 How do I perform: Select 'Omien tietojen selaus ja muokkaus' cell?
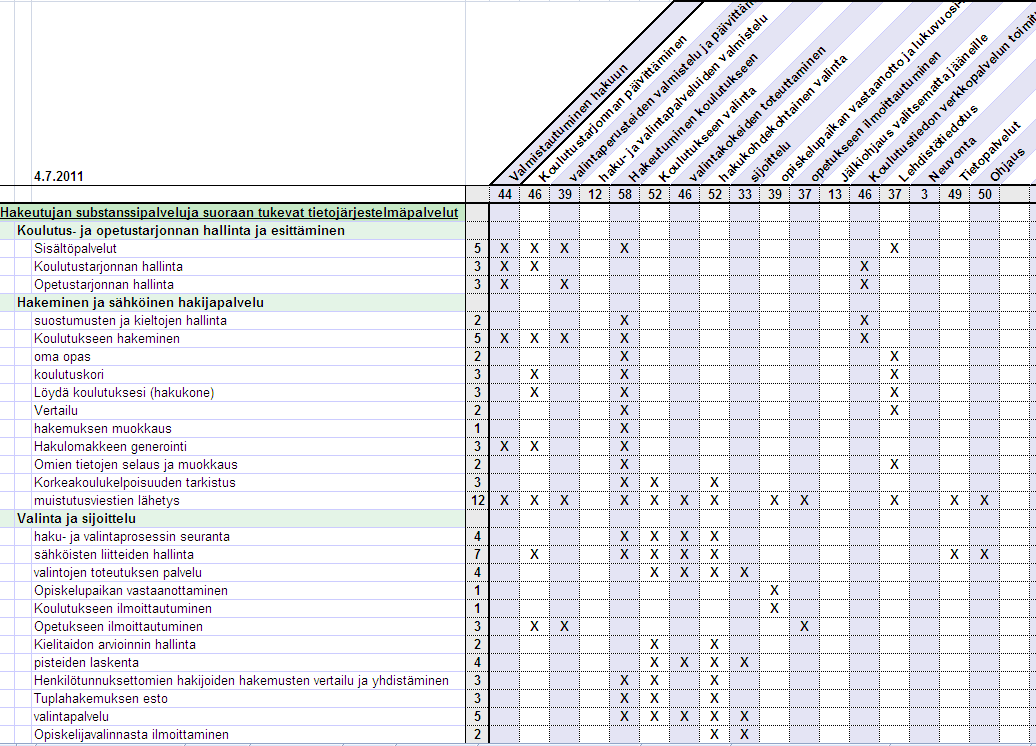pyautogui.click(x=135, y=465)
